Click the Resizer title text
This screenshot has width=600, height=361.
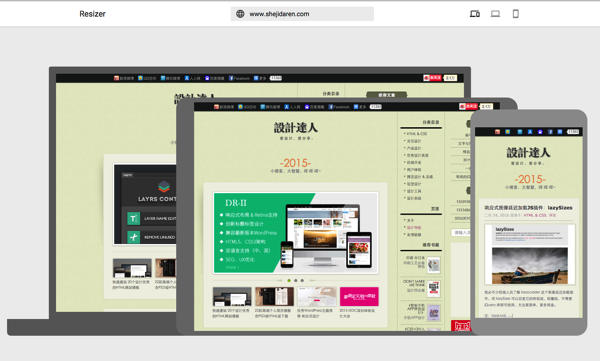pos(92,14)
